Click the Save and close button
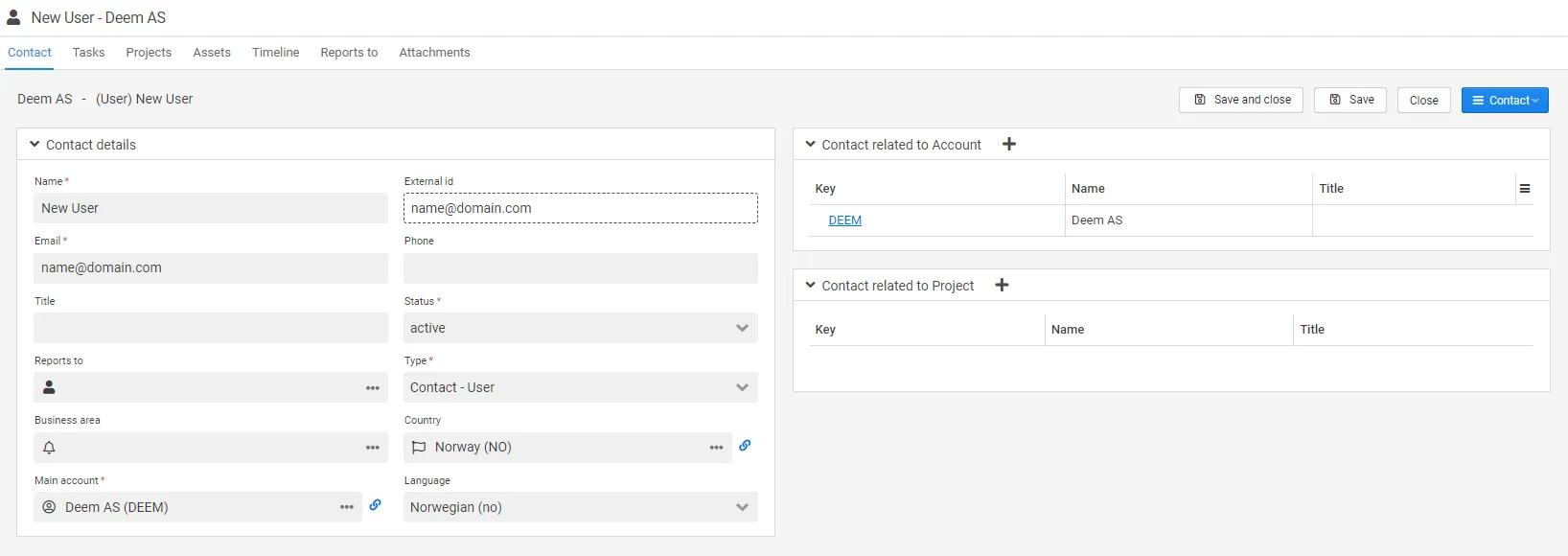1568x556 pixels. click(1240, 100)
